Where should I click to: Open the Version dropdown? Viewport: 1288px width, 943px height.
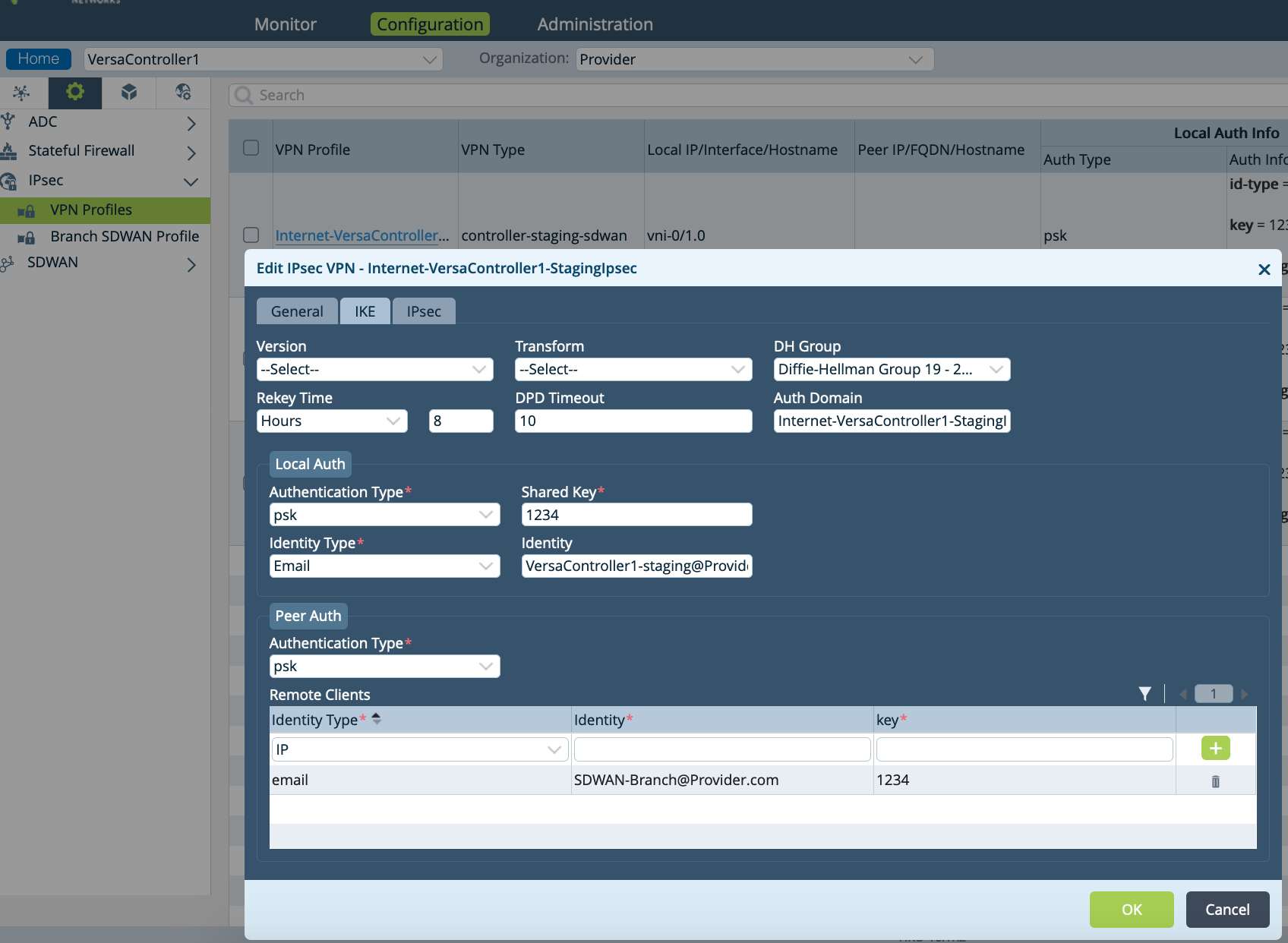click(x=375, y=370)
